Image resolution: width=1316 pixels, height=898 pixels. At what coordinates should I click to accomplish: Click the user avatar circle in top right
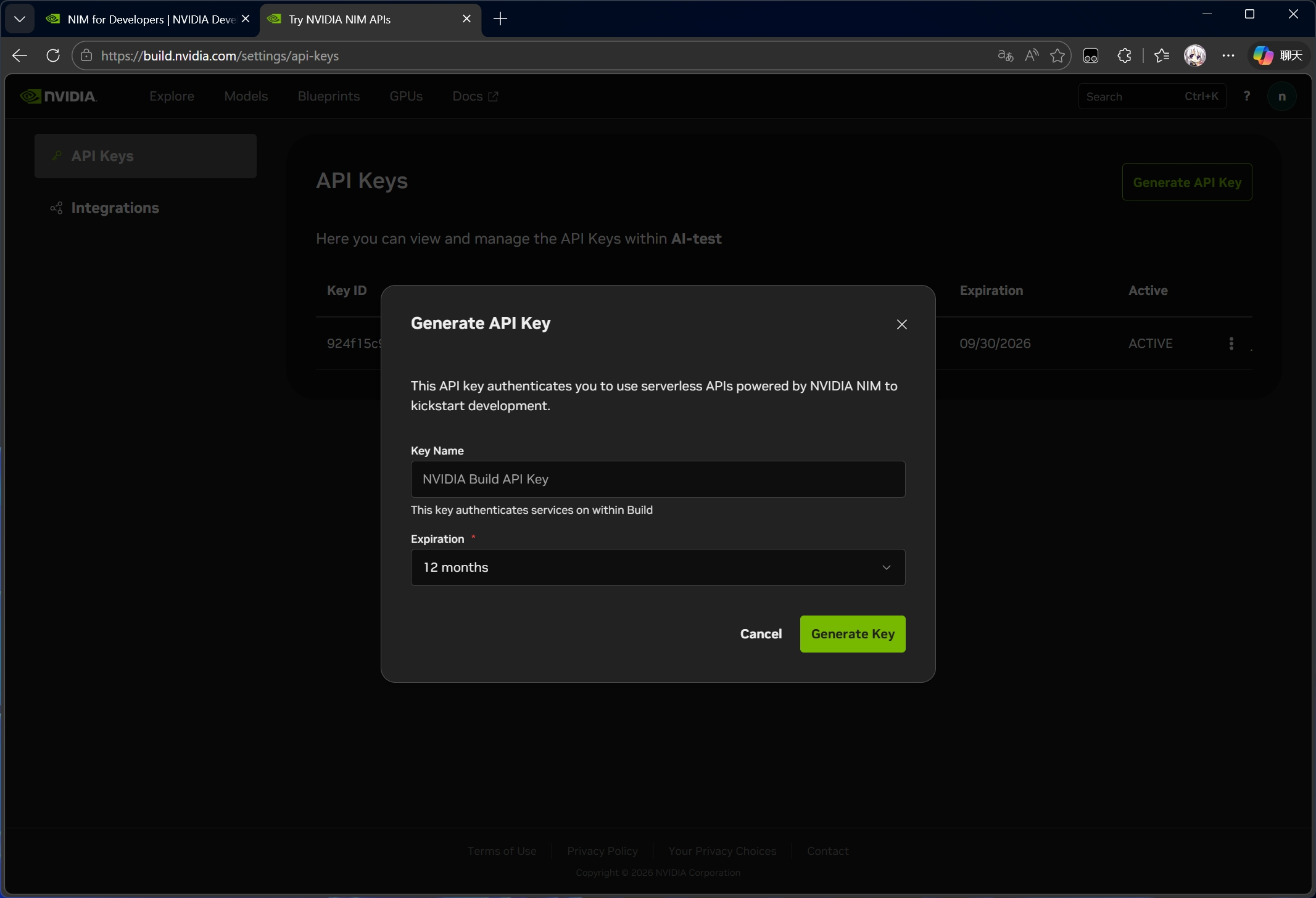(1282, 96)
